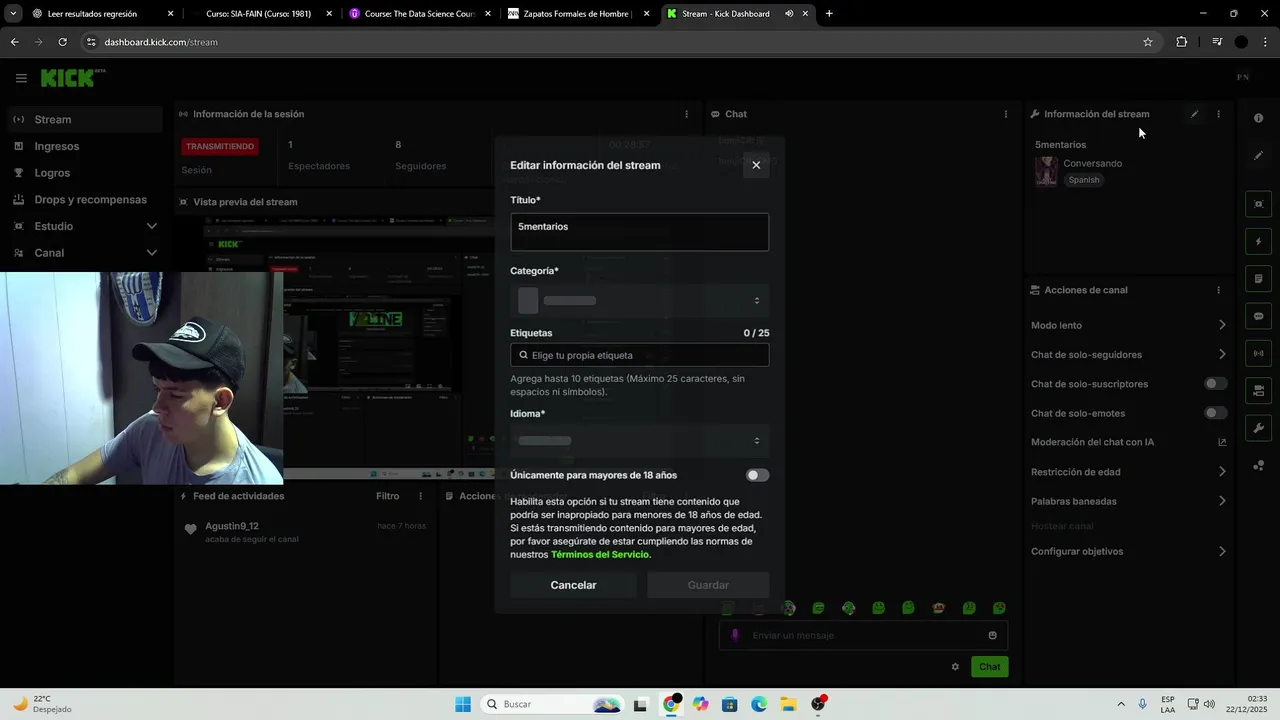Click the broadcast signal icon in right toolbar
The image size is (1280, 720).
(x=1258, y=353)
